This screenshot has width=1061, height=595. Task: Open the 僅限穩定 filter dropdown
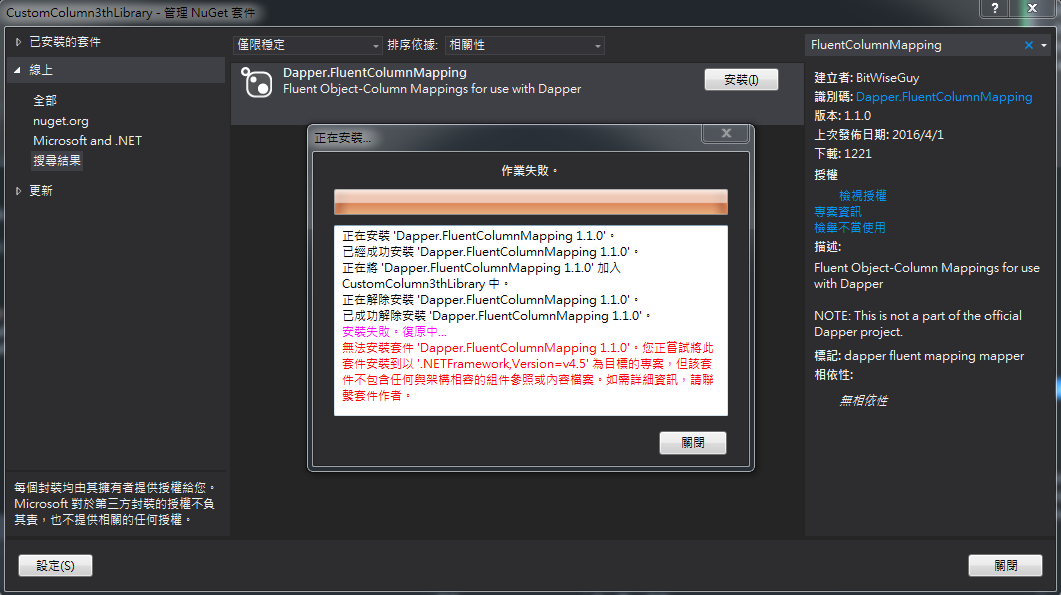[308, 45]
